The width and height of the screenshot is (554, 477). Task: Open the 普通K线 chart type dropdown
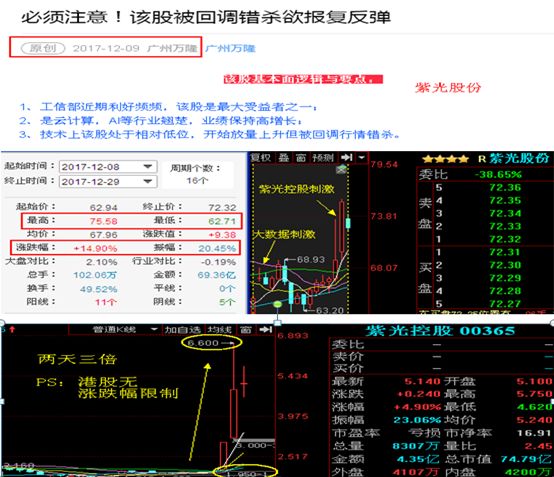tap(154, 329)
